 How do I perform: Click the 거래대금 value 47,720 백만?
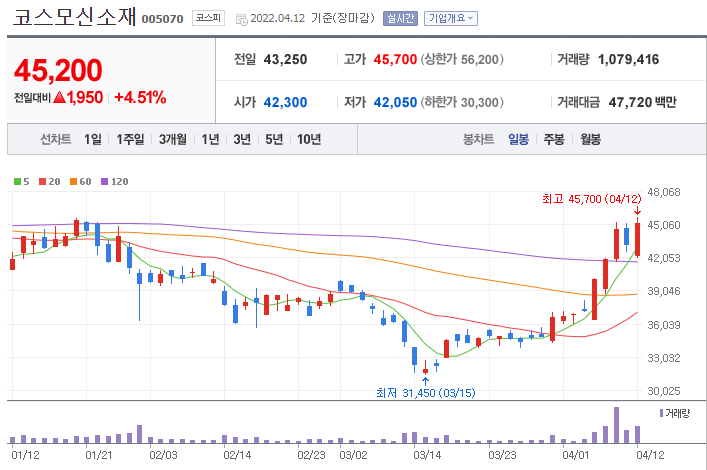(643, 102)
